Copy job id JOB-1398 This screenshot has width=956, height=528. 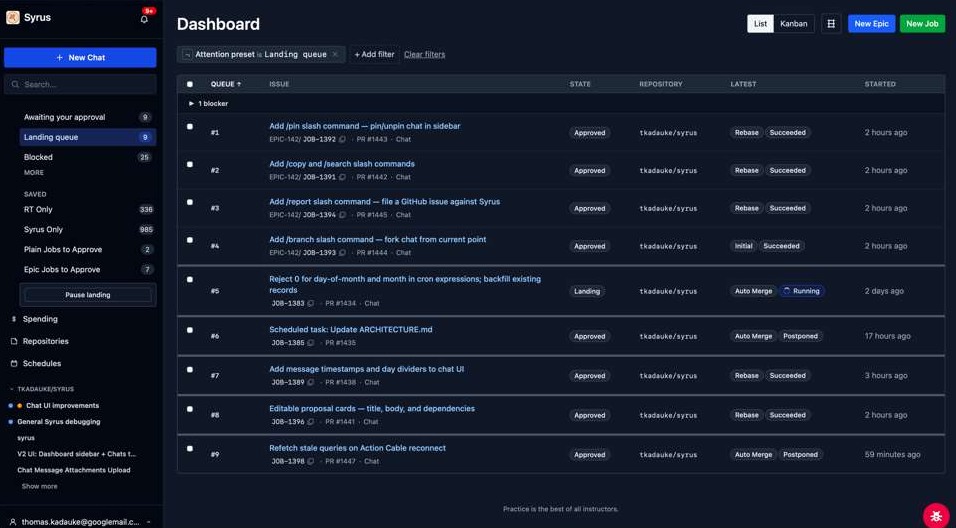(311, 462)
